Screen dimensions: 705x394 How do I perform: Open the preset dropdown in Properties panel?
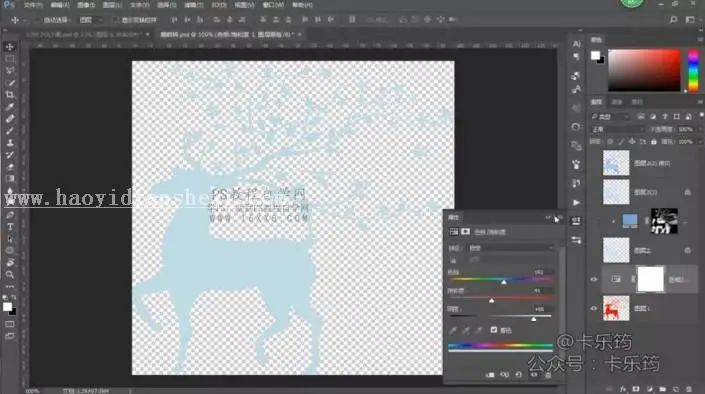click(511, 248)
